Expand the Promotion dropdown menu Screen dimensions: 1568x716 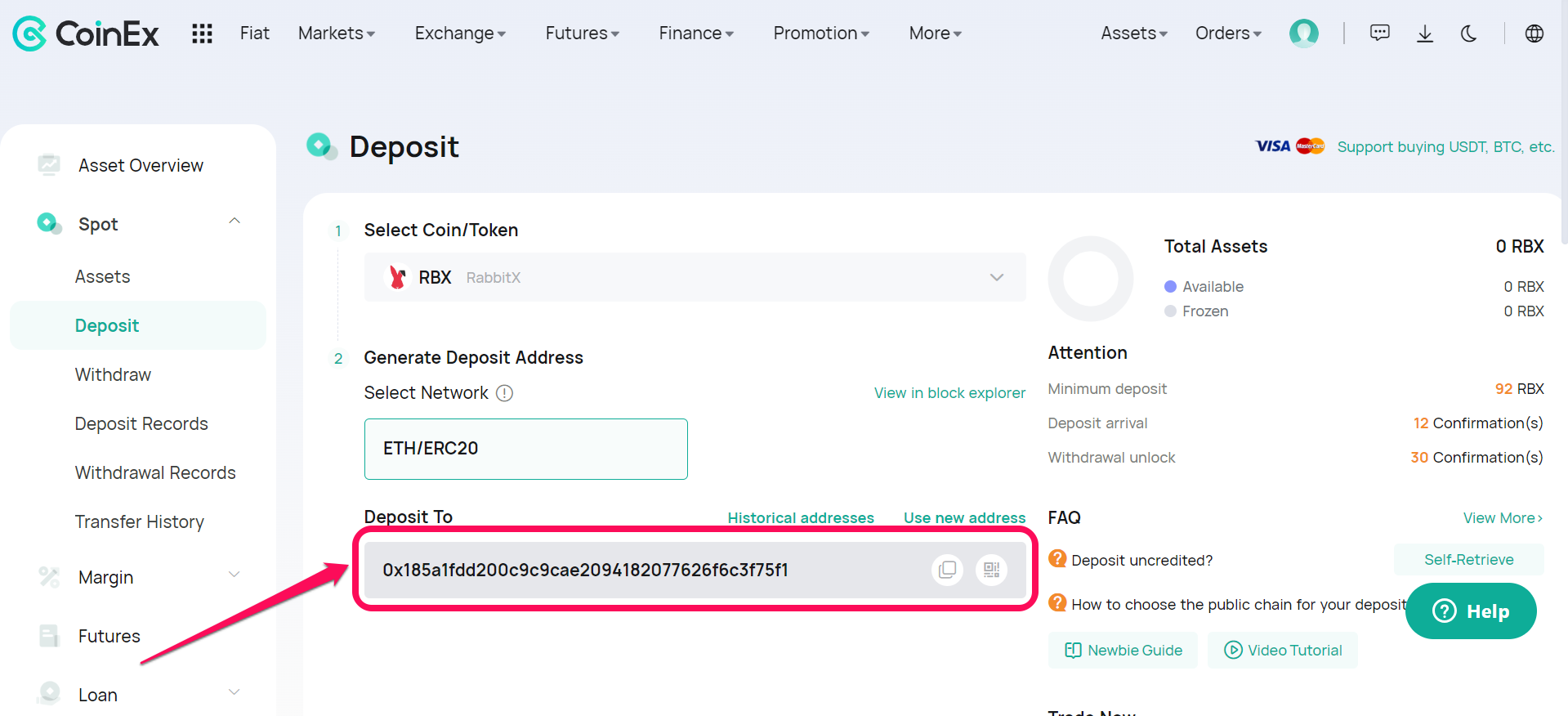click(821, 34)
